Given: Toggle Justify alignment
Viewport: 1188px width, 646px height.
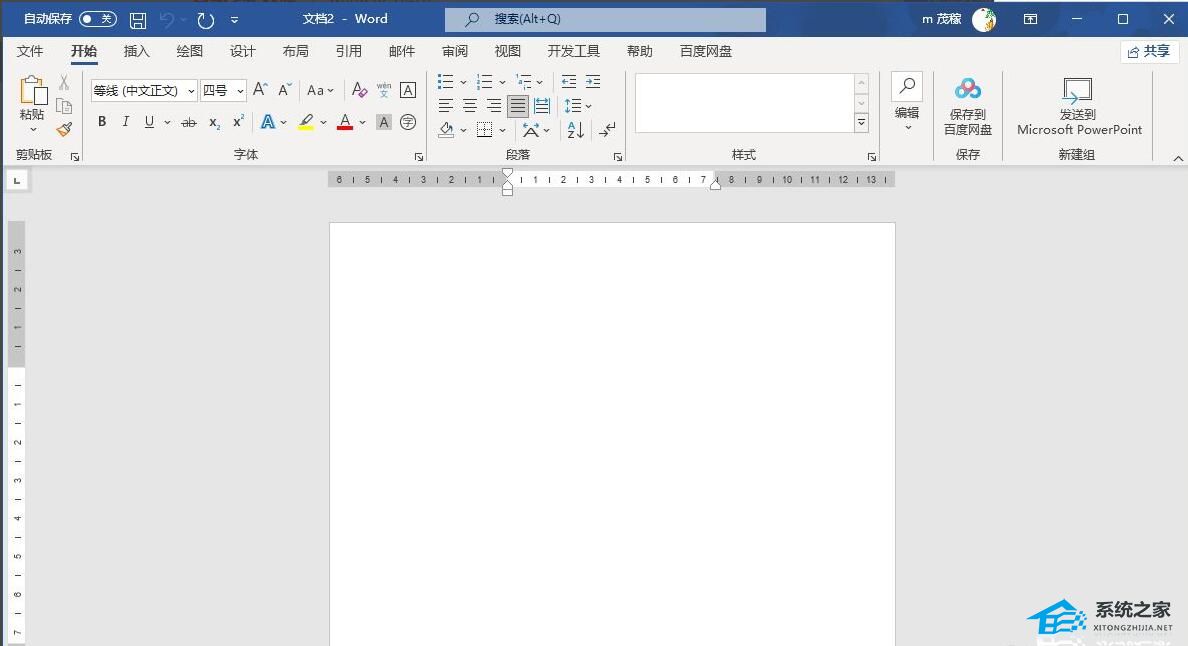Looking at the screenshot, I should pos(518,106).
